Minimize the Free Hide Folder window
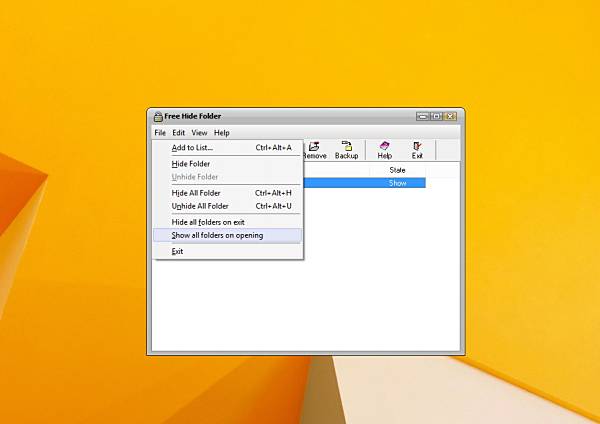This screenshot has height=424, width=600. tap(422, 116)
